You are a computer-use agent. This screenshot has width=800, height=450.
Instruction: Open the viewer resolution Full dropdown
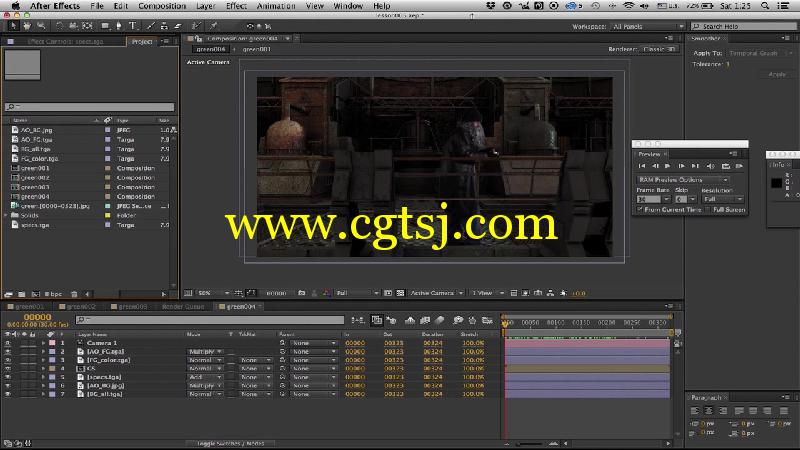tap(357, 293)
